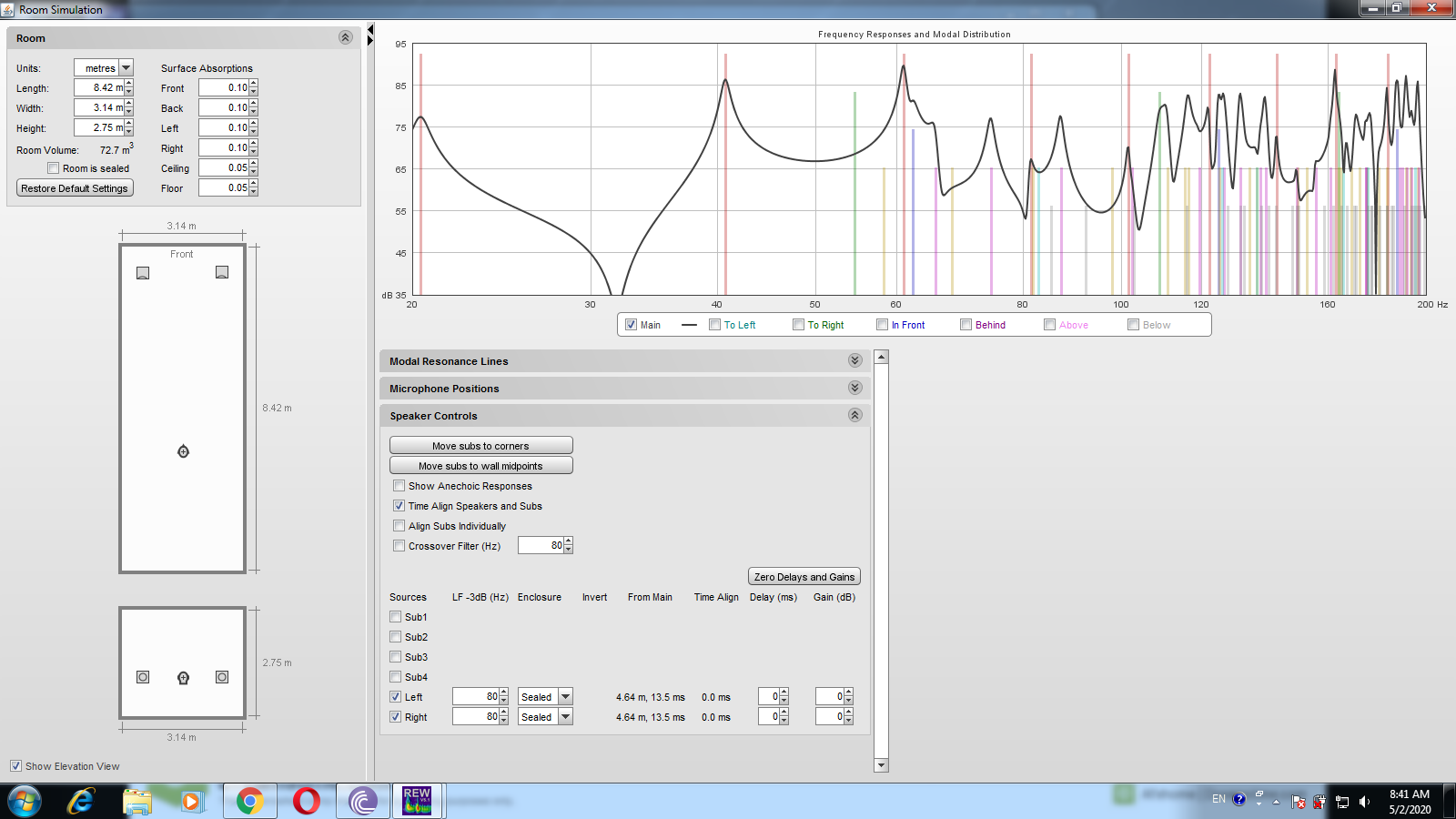Click the right speaker icon in room plan
The height and width of the screenshot is (819, 1456).
point(222,272)
